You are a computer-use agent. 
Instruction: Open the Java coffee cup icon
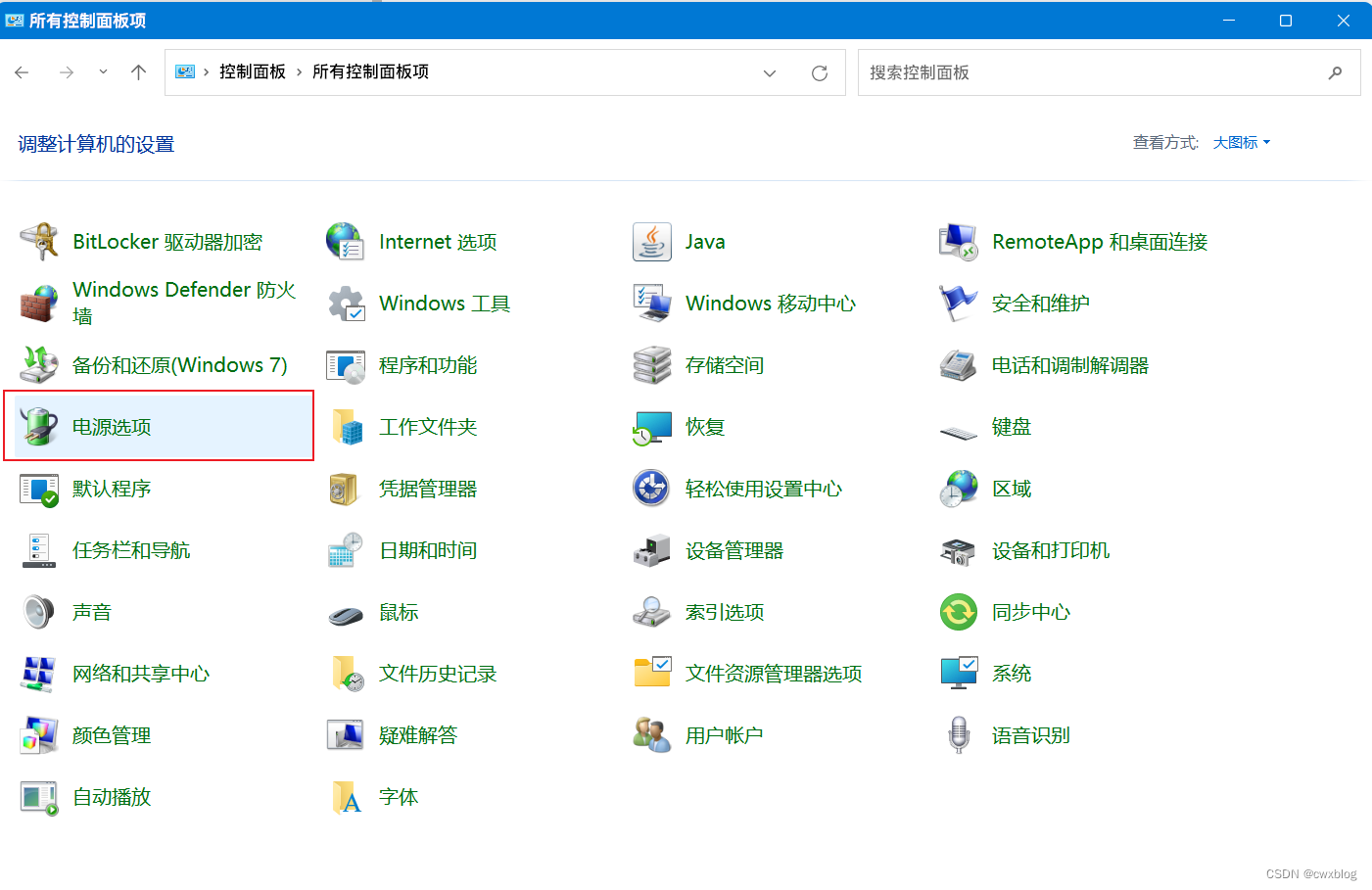pos(652,242)
